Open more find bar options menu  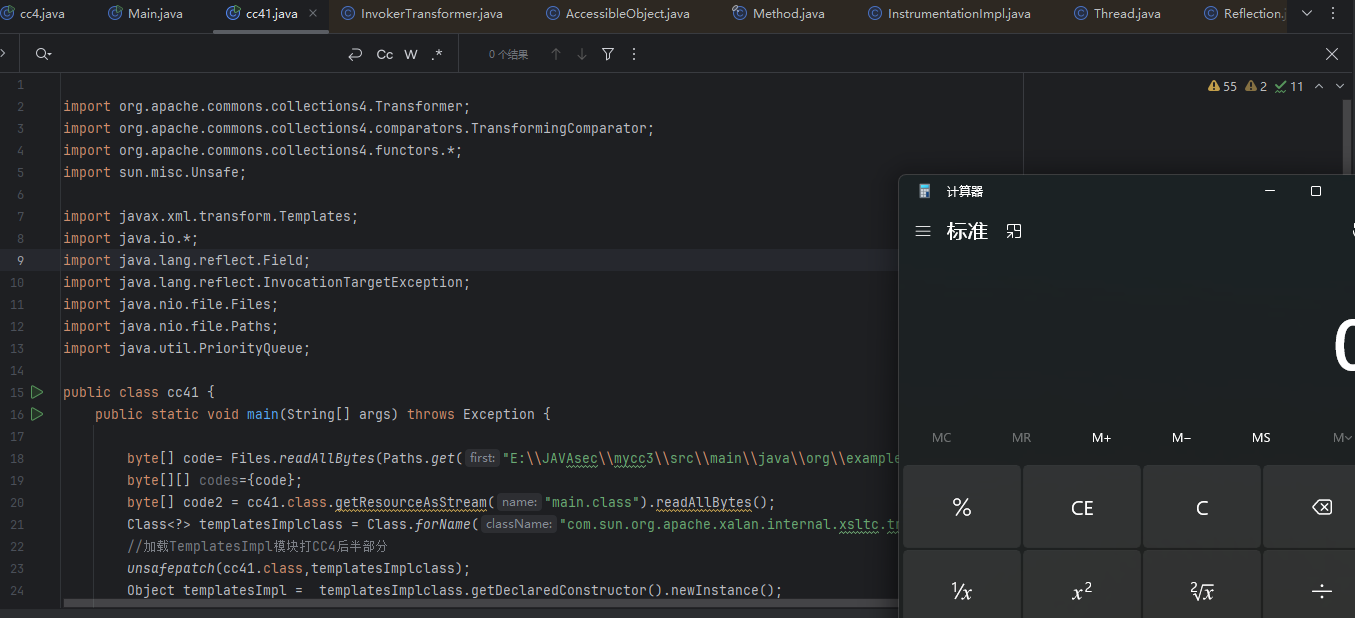[x=634, y=54]
